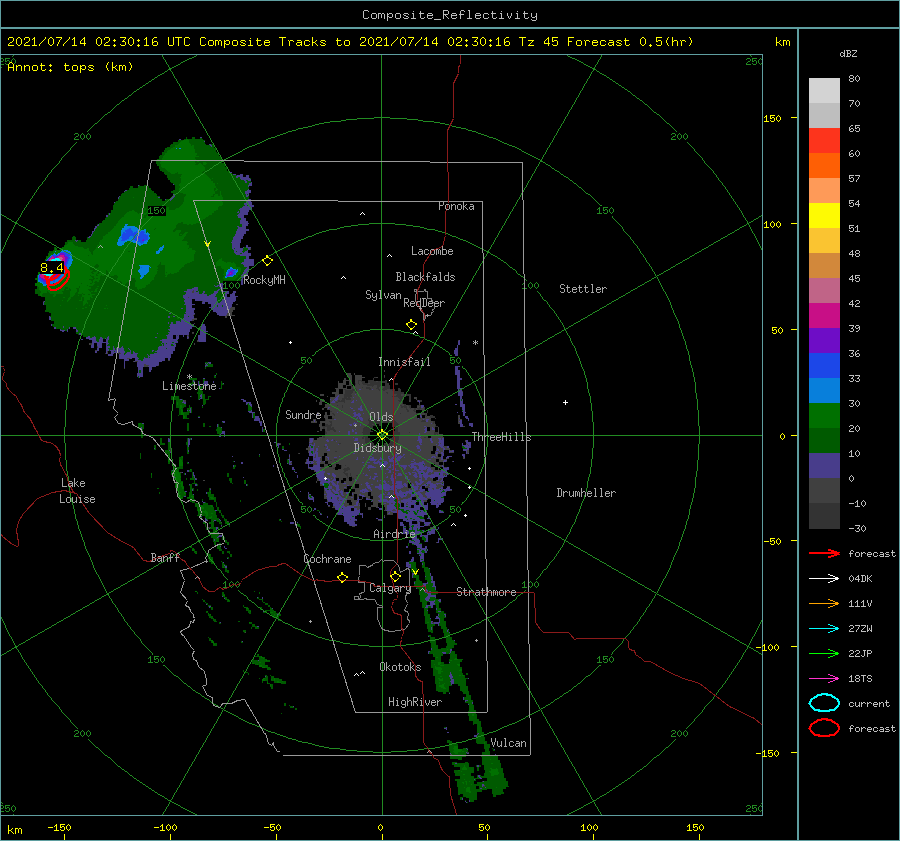This screenshot has height=841, width=900.
Task: Select the slate 0-10 dBZ swatch
Action: (824, 466)
